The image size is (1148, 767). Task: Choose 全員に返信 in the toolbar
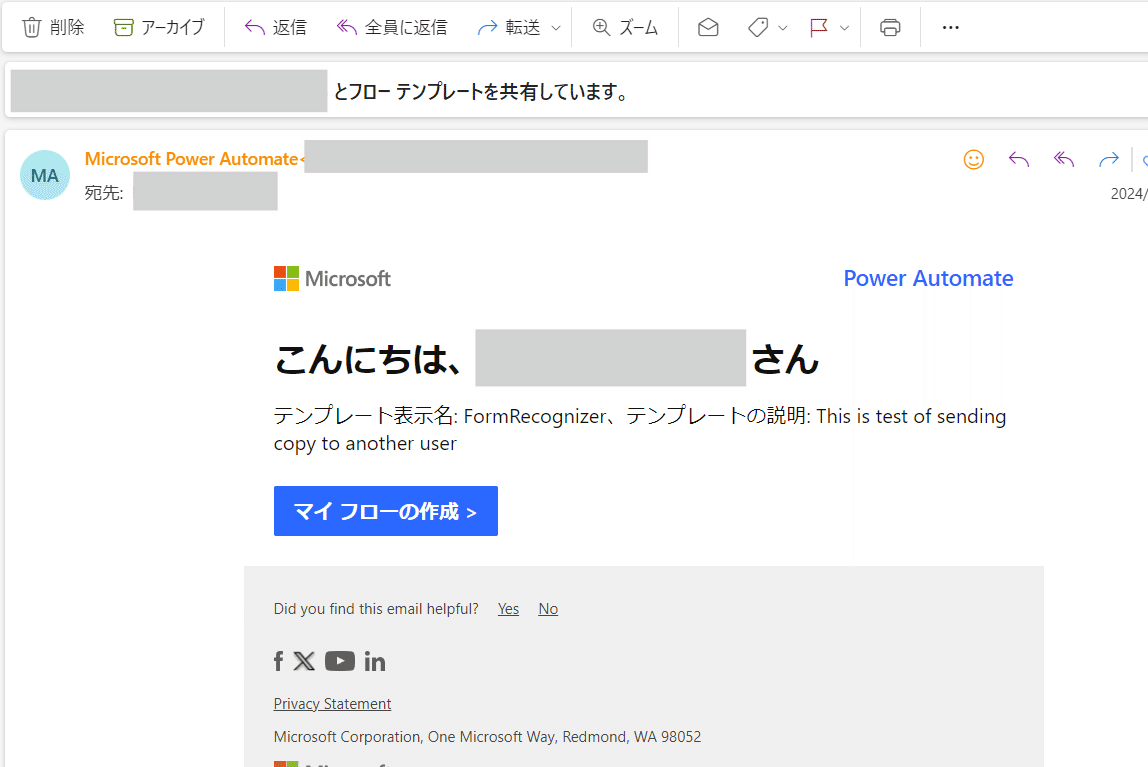click(x=392, y=28)
